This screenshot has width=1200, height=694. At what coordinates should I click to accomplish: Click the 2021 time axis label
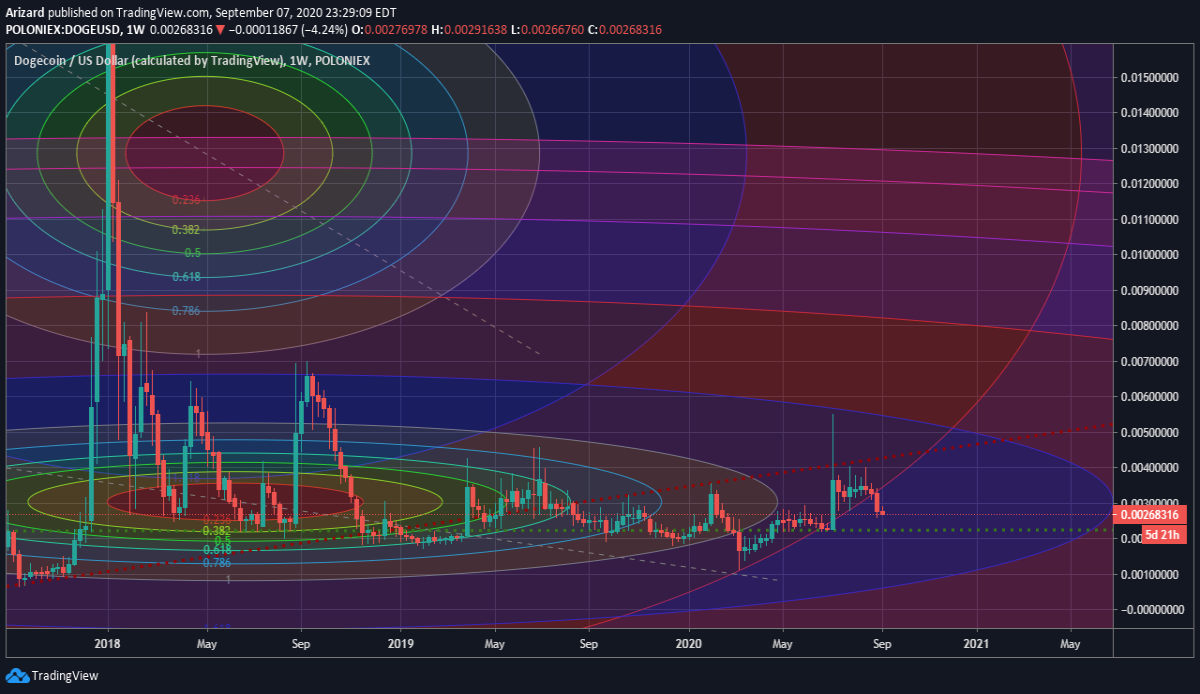tap(977, 645)
